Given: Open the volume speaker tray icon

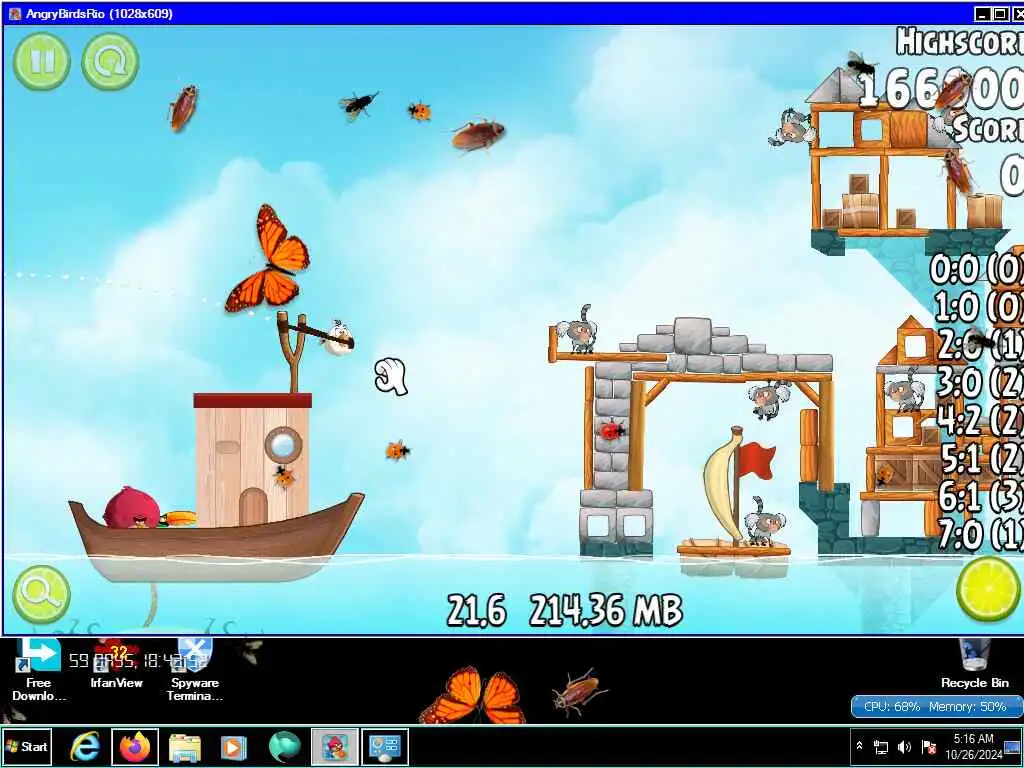Looking at the screenshot, I should tap(904, 746).
